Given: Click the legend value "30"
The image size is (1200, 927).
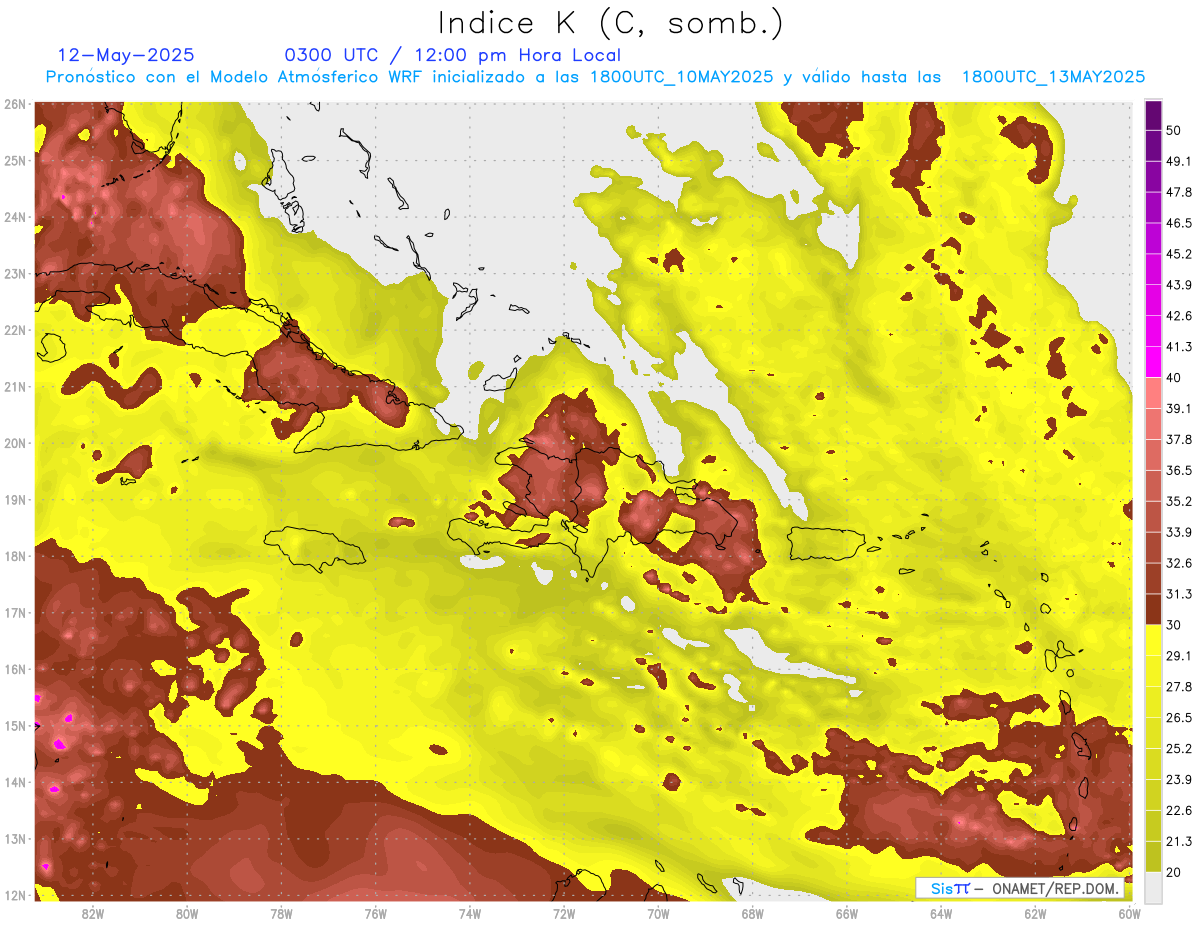Looking at the screenshot, I should [x=1173, y=625].
